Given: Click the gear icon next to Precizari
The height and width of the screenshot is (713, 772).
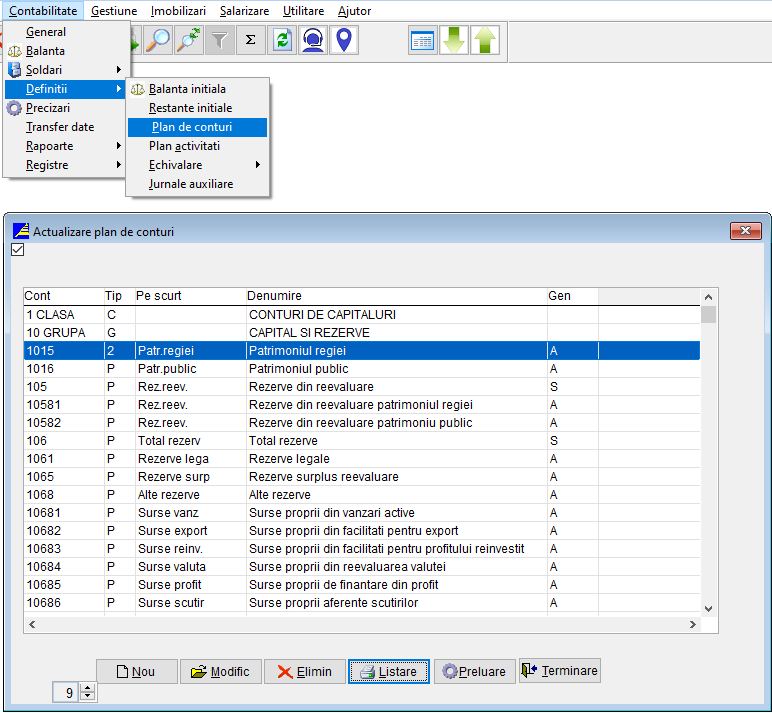Looking at the screenshot, I should point(15,108).
